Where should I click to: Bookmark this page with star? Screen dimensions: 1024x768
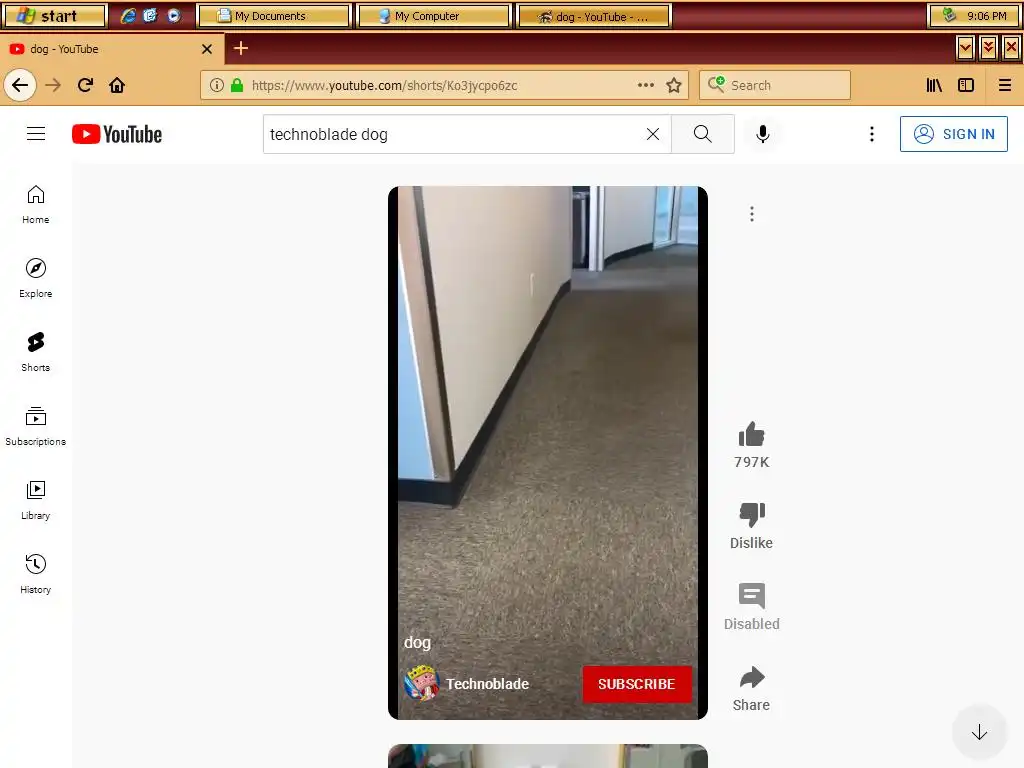tap(674, 85)
